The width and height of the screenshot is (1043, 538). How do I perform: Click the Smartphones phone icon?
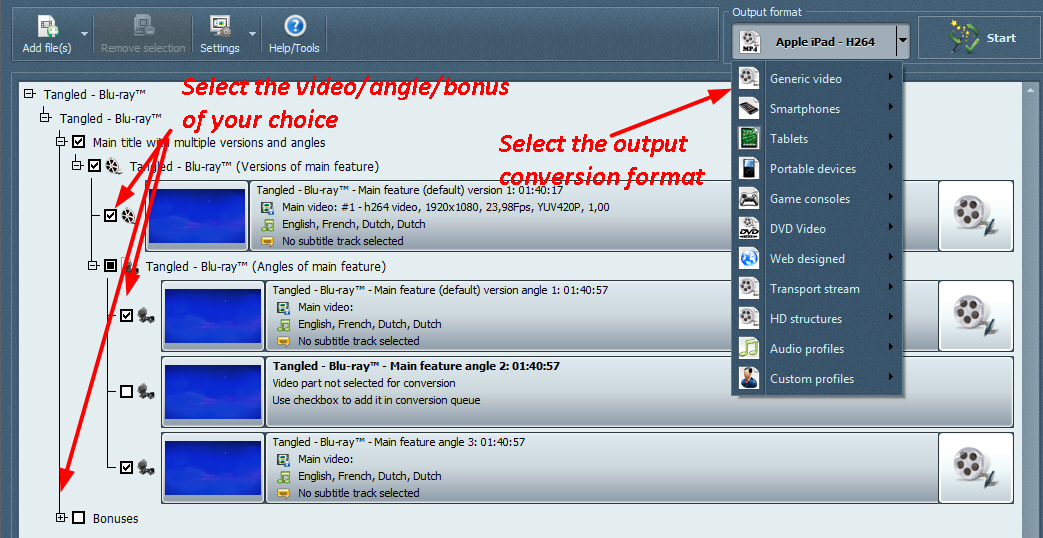pos(749,108)
